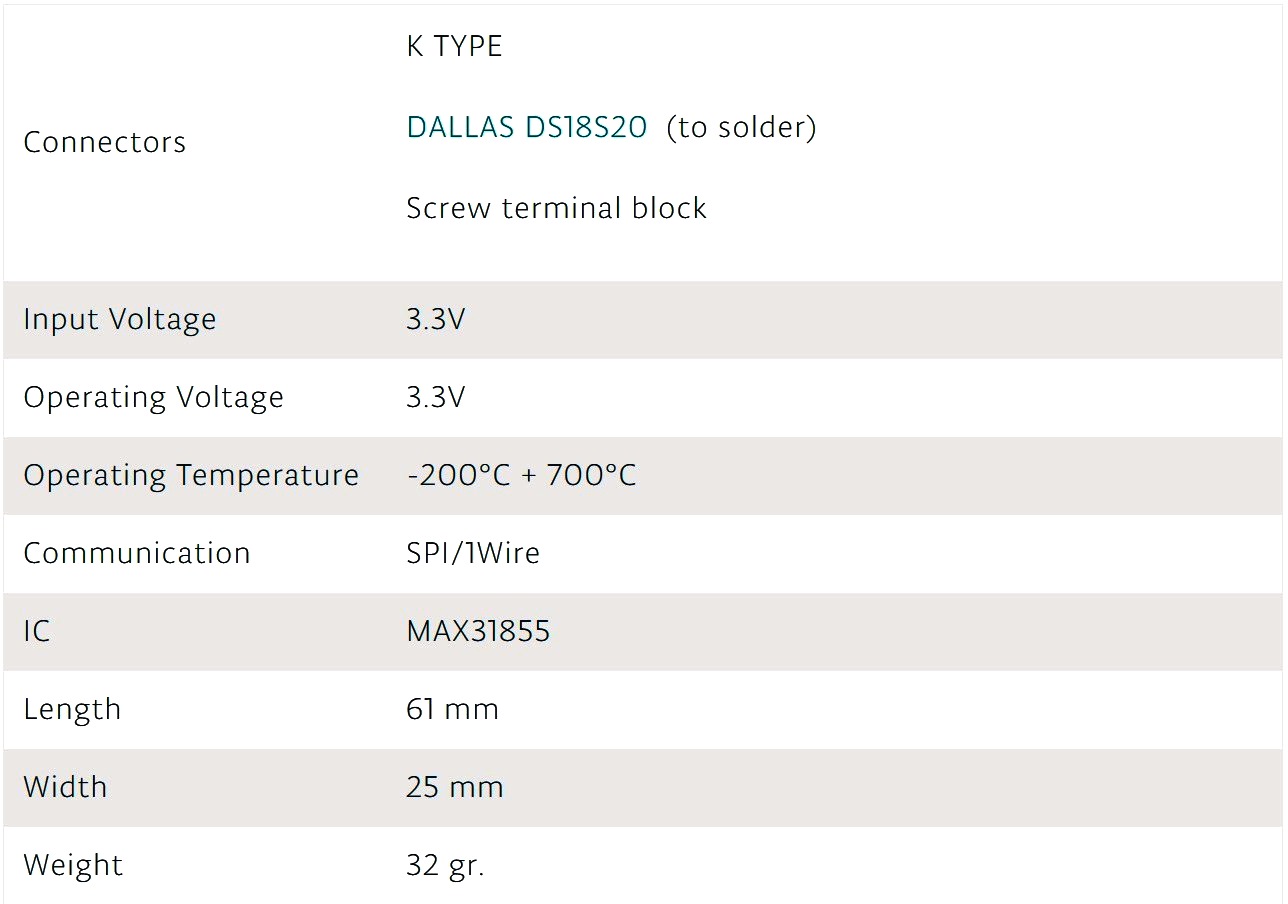The image size is (1288, 904).
Task: Click the Width row label
Action: point(65,787)
